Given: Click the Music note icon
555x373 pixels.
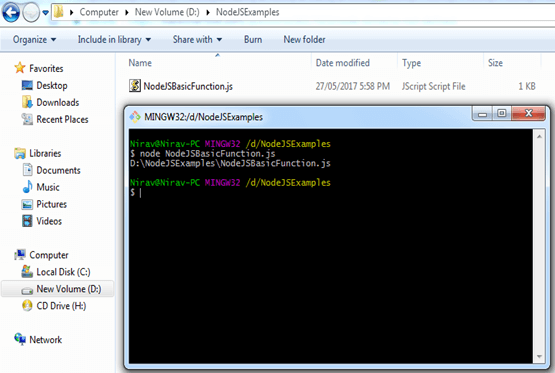Looking at the screenshot, I should pyautogui.click(x=27, y=186).
